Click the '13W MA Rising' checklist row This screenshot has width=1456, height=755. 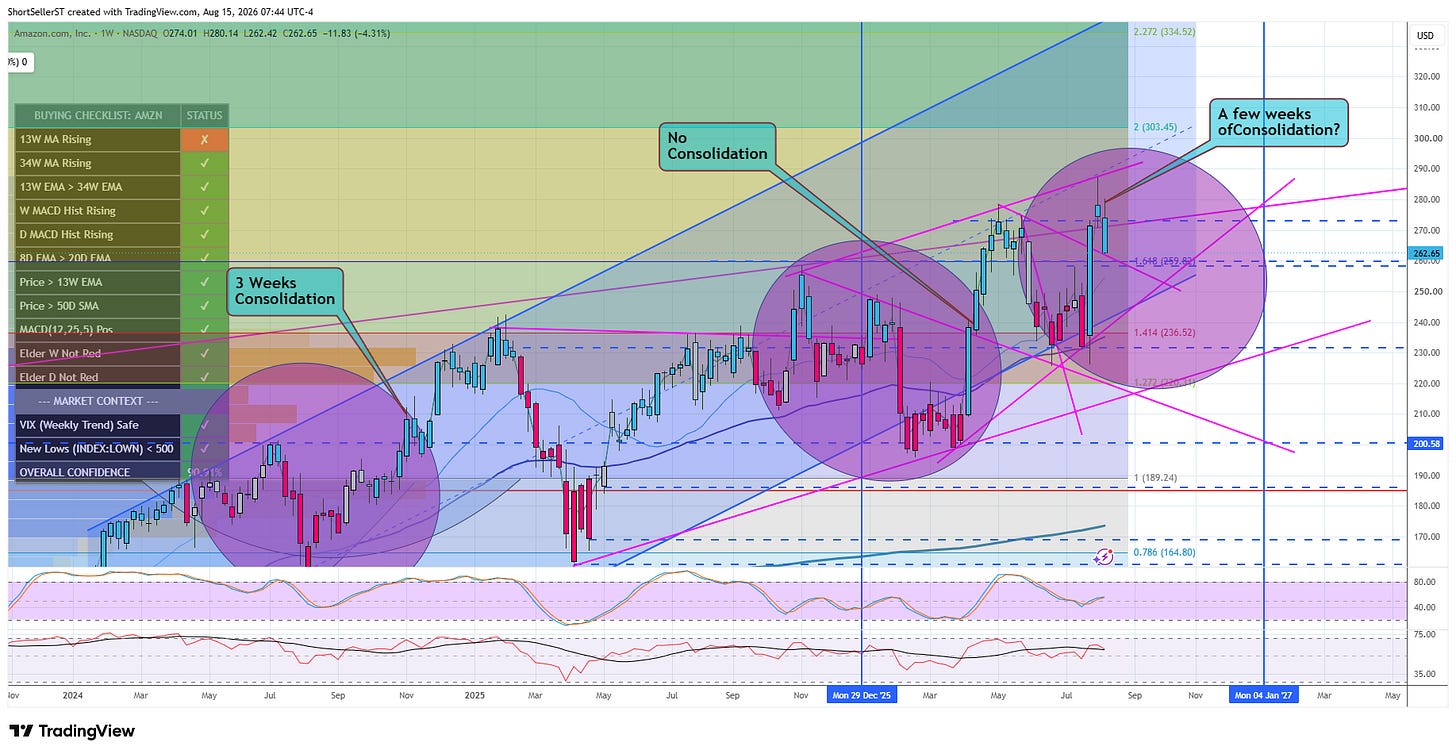coord(97,139)
